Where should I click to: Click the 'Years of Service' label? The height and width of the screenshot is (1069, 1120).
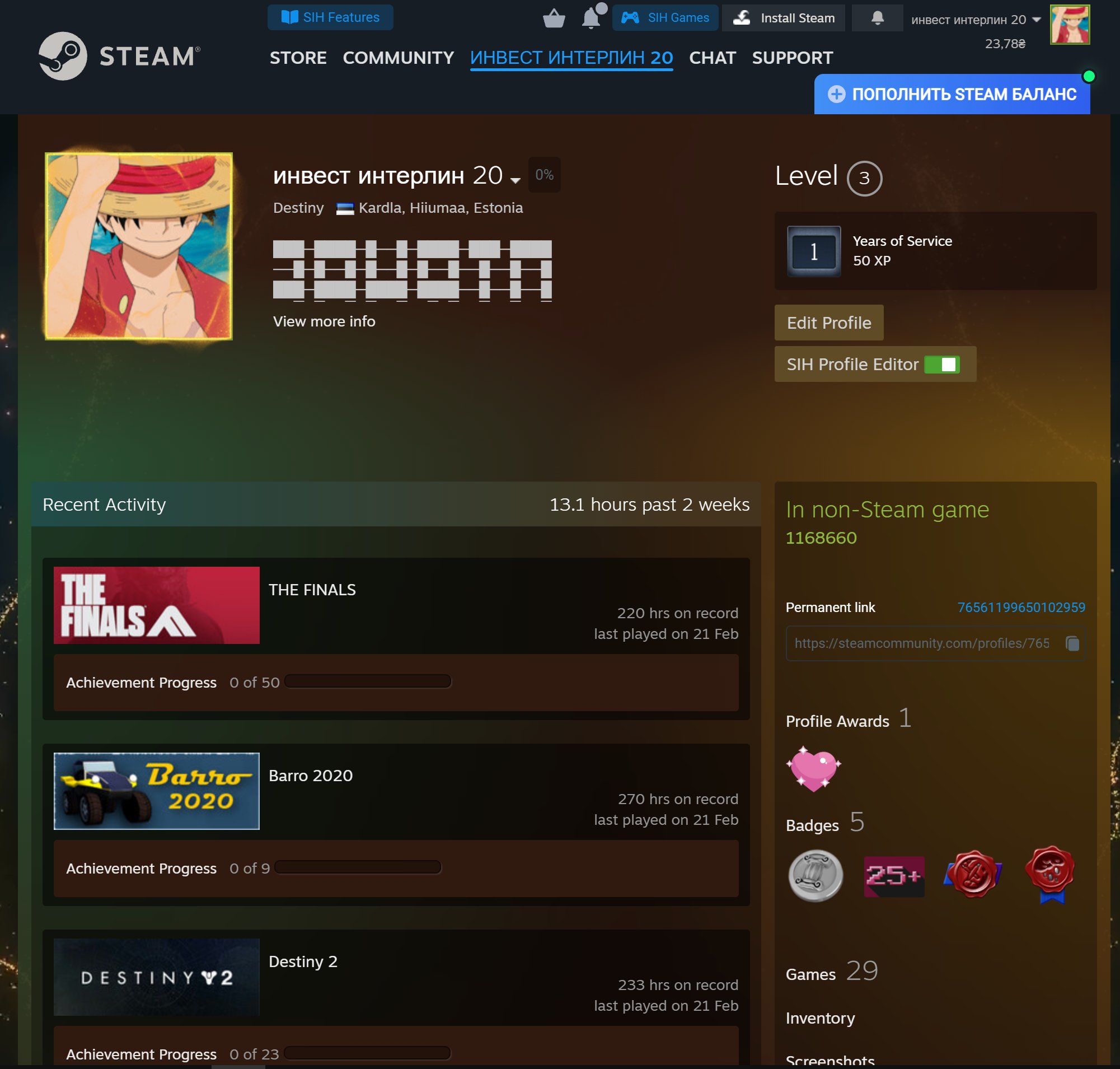(x=902, y=241)
